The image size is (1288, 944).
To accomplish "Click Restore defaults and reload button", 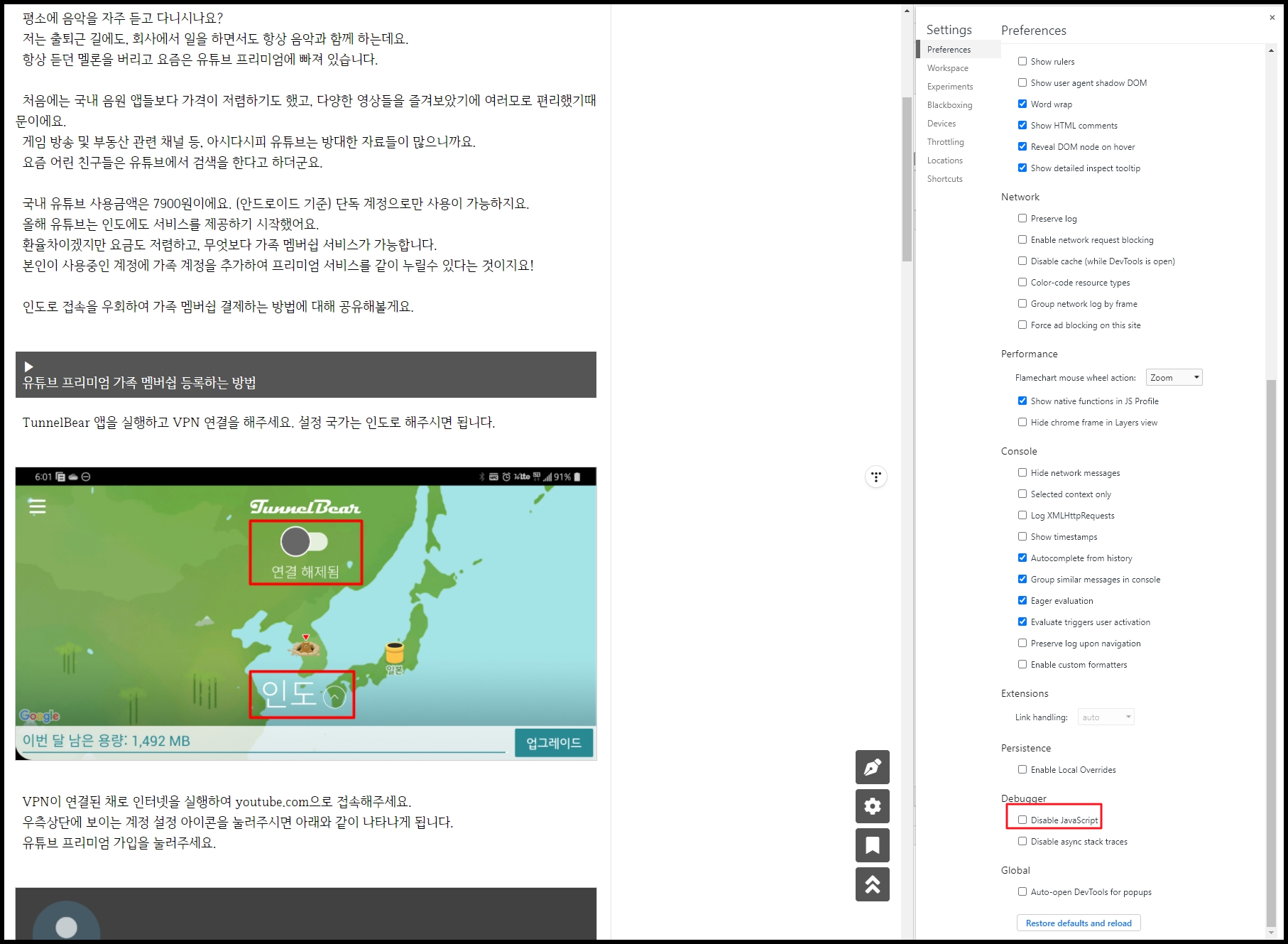I will point(1079,923).
